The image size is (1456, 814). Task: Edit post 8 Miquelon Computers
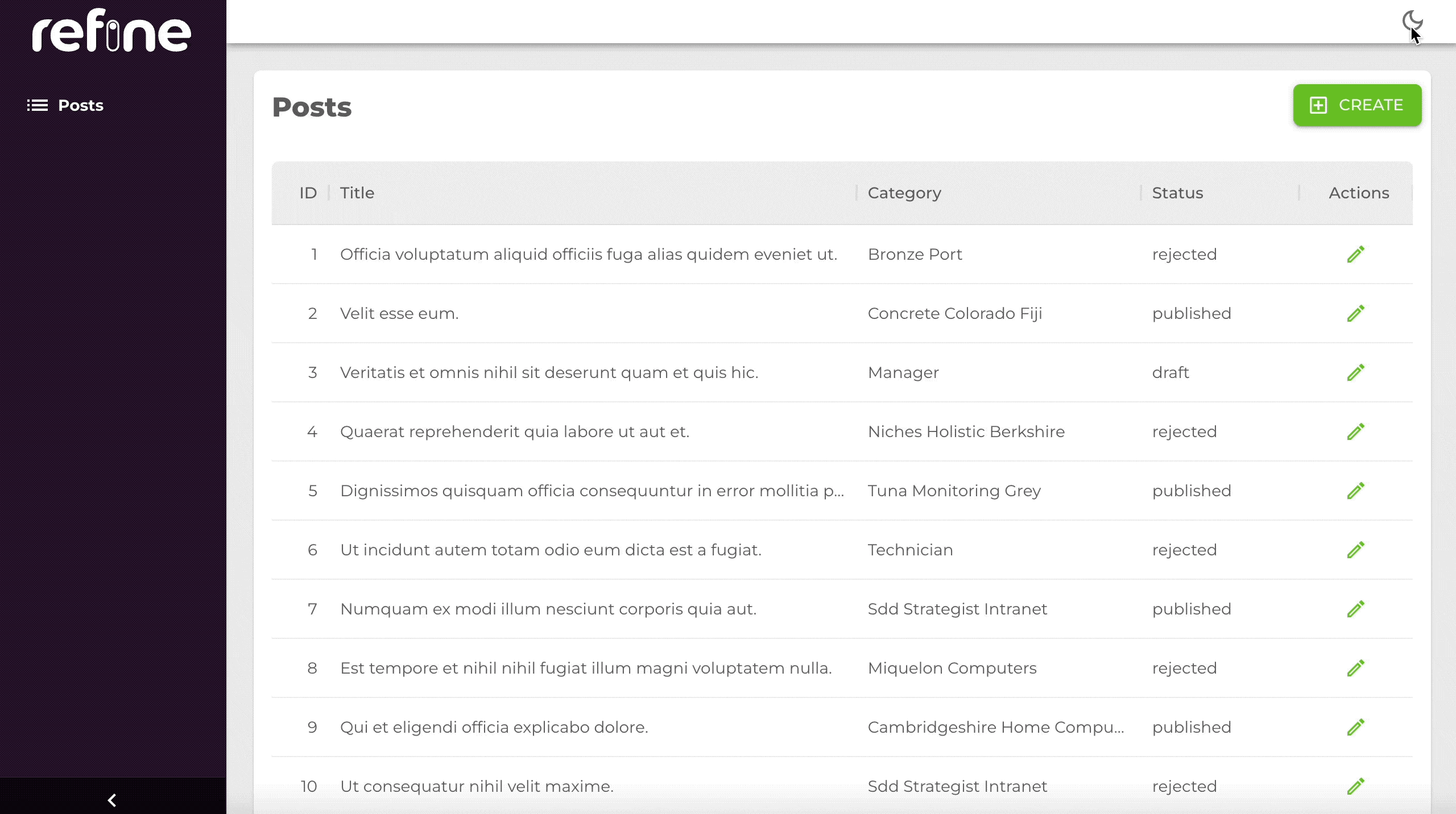[x=1355, y=668]
